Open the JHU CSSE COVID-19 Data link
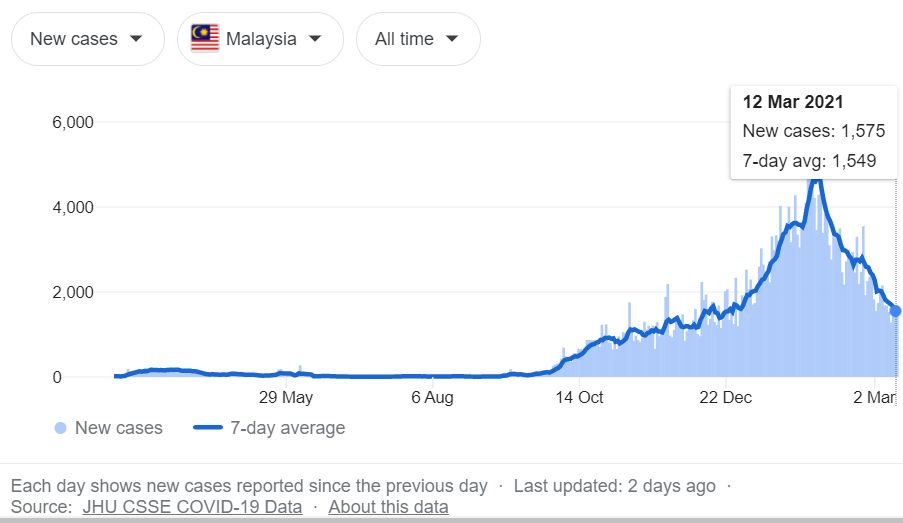Viewport: 903px width, 523px height. click(192, 507)
